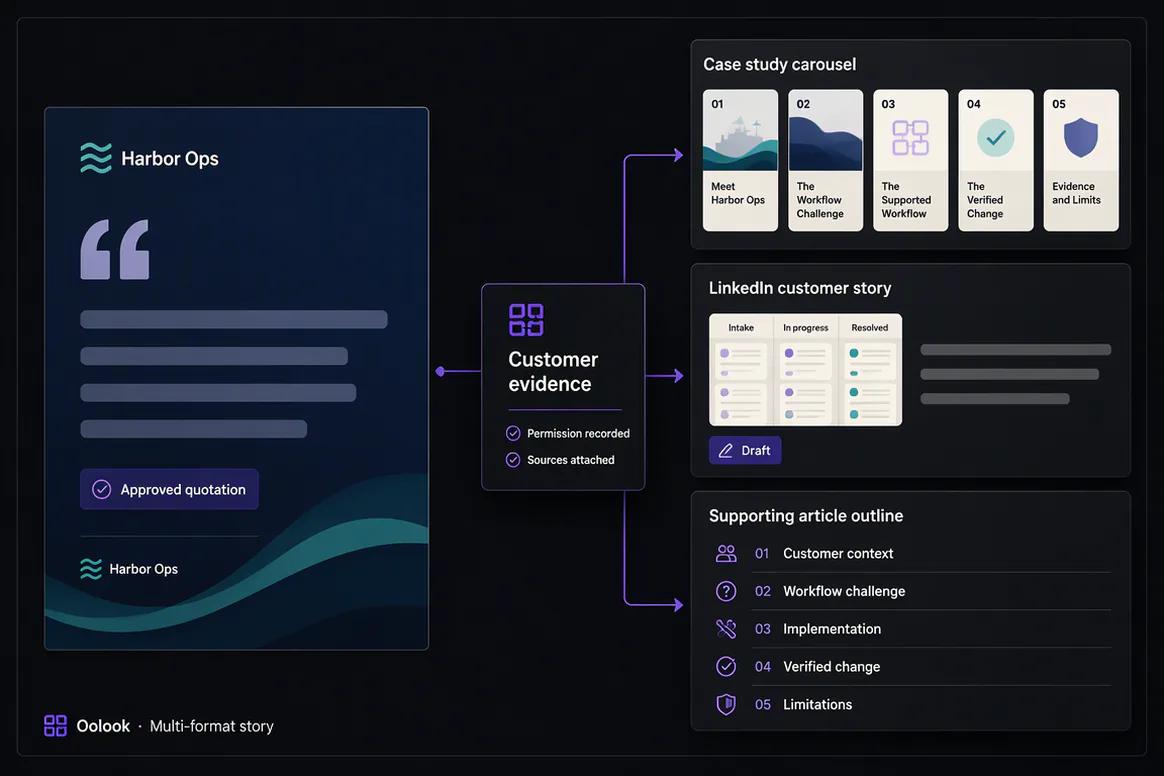Click the shield icon on card 05

pos(1081,137)
